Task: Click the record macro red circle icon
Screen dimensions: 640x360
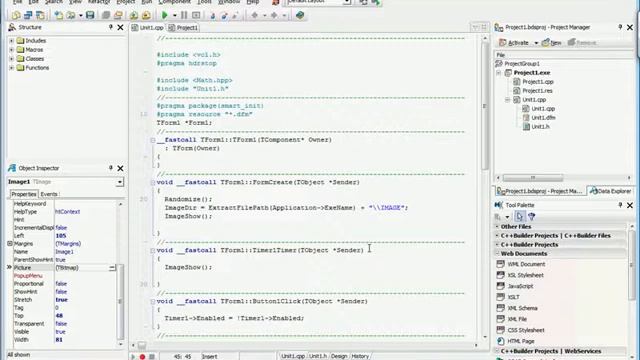Action: 142,357
